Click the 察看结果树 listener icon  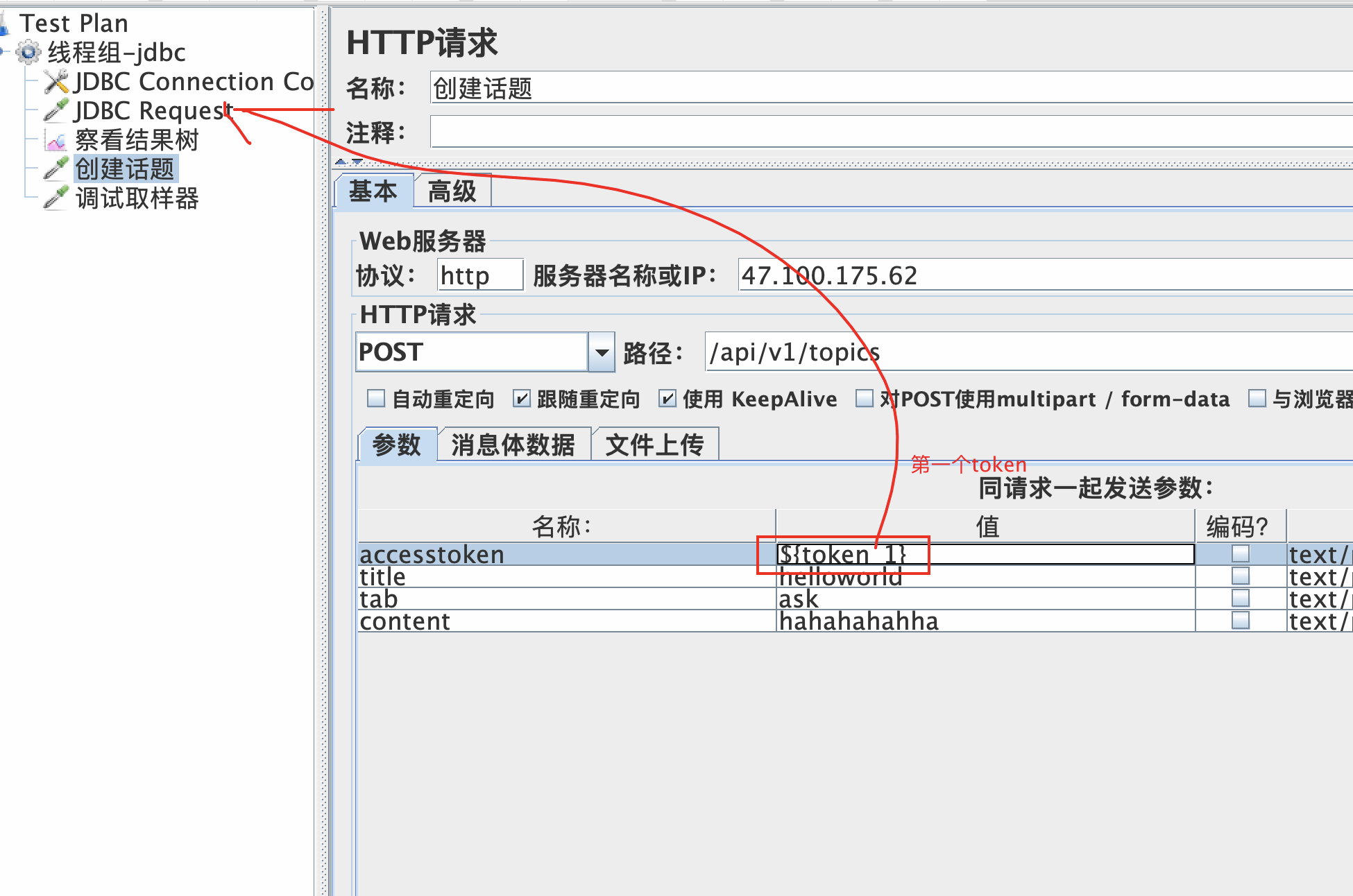coord(56,140)
